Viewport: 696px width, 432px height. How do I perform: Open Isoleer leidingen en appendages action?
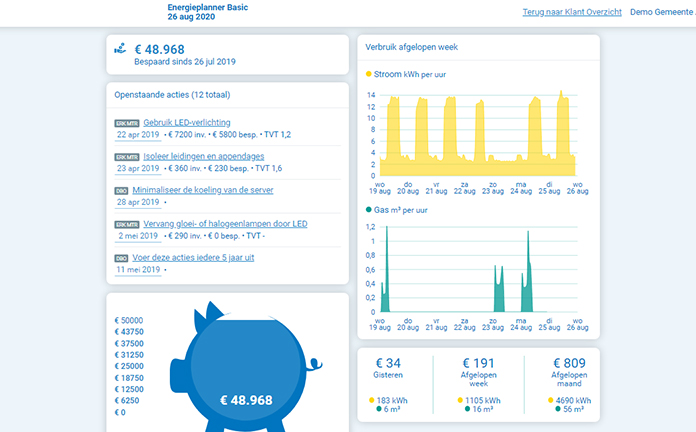click(x=203, y=156)
